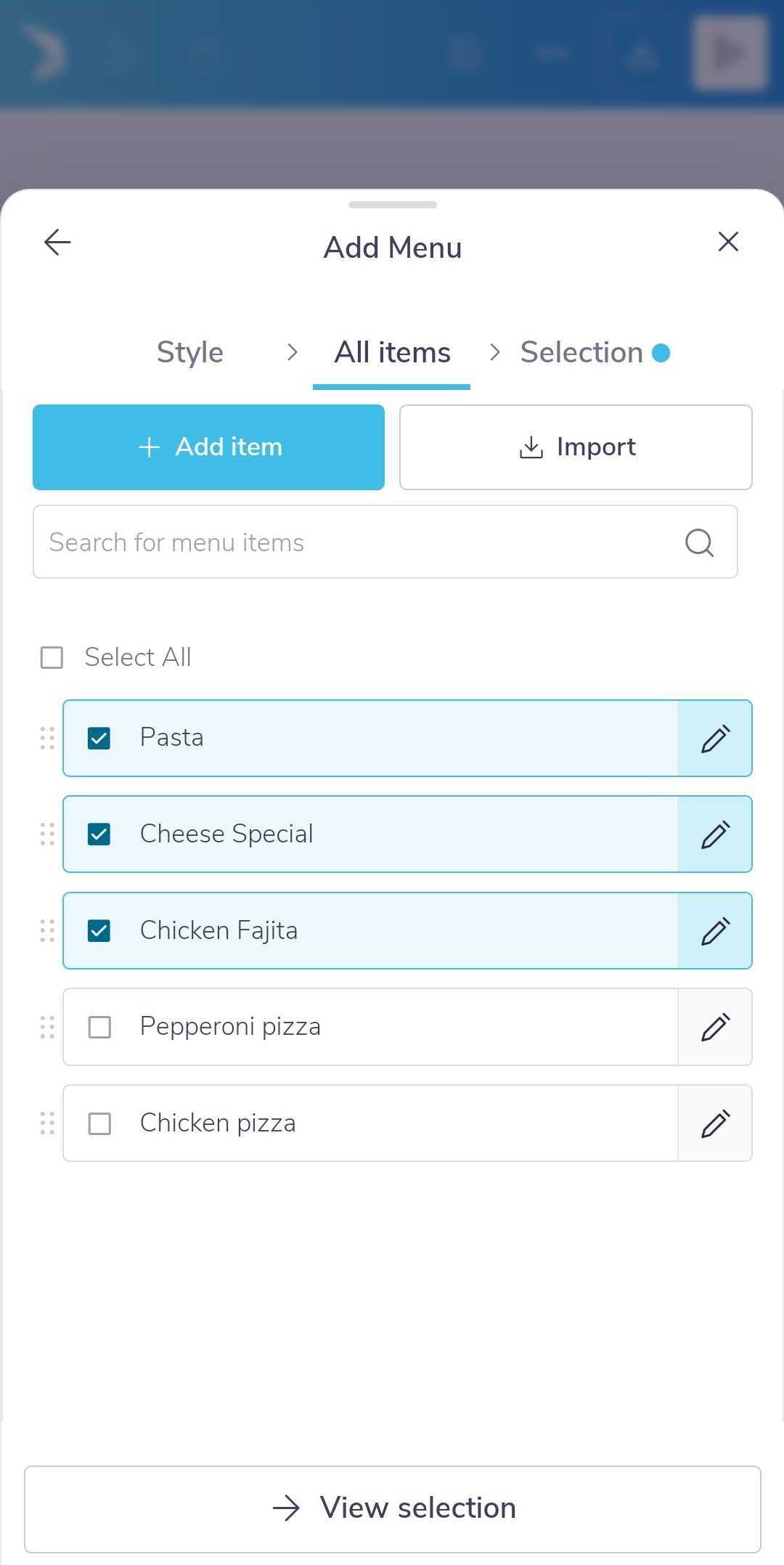Viewport: 784px width, 1565px height.
Task: Enable the Chicken pizza checkbox
Action: click(x=99, y=1123)
